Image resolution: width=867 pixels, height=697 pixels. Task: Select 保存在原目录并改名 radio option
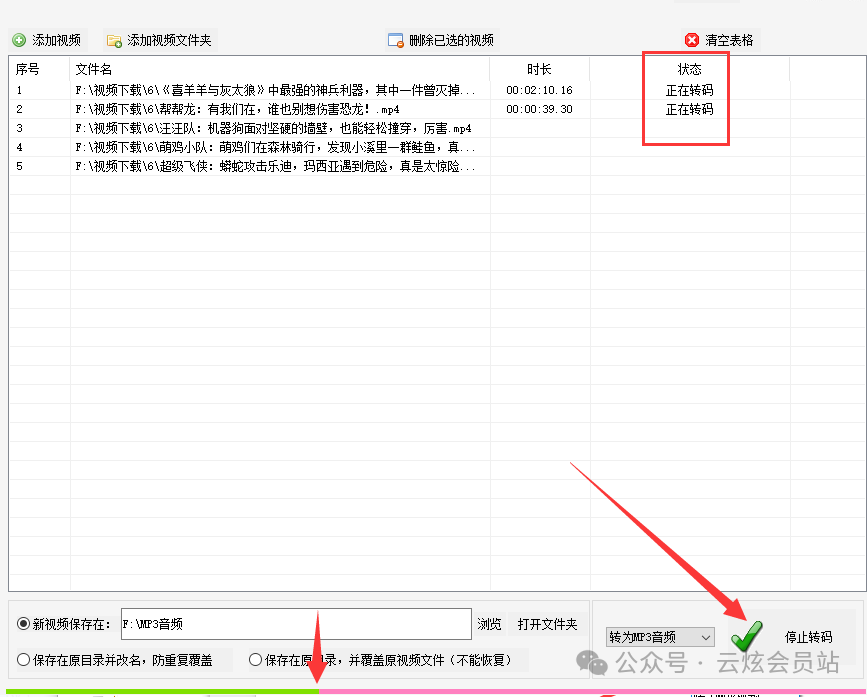23,659
